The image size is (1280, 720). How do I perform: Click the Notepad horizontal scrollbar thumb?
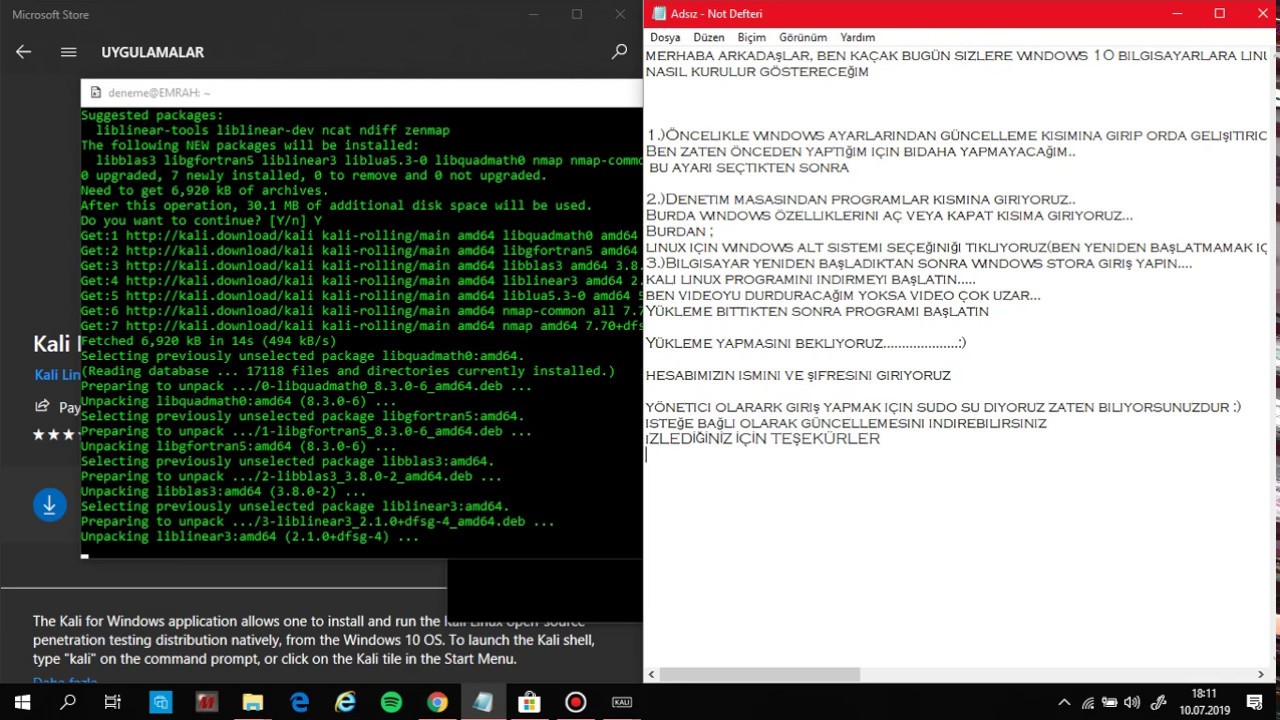759,675
